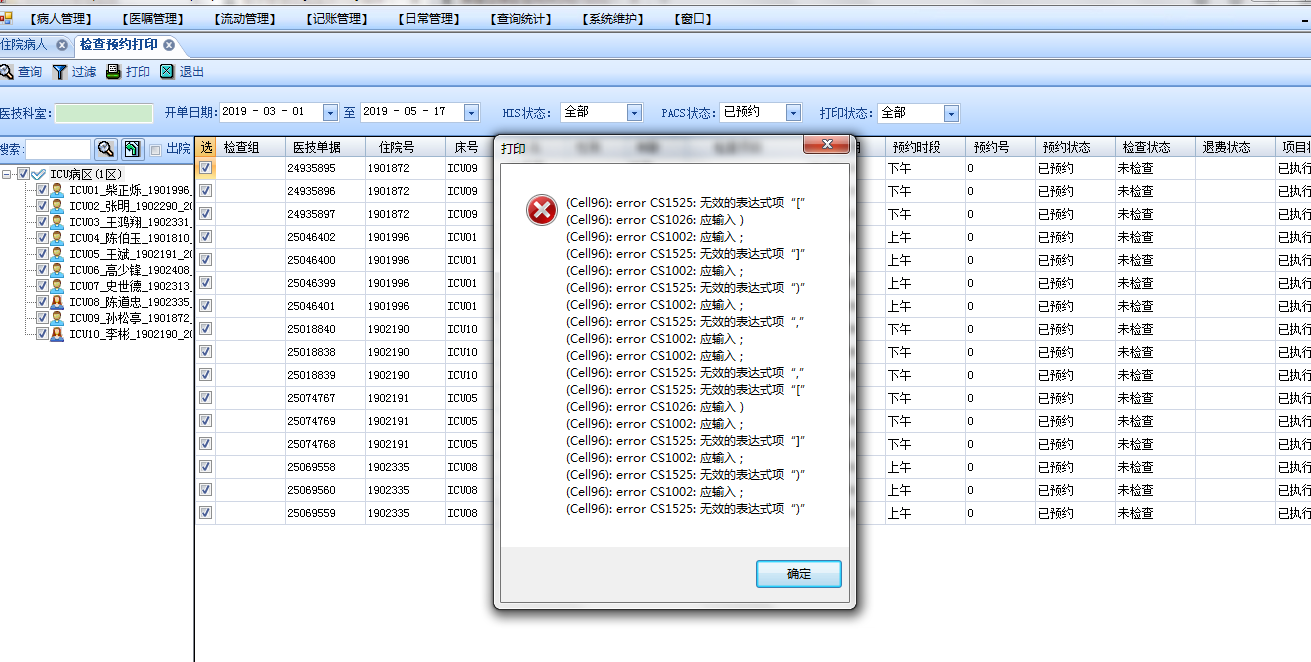Click patient avatar icon for ICU09_孙松亭

coord(58,318)
